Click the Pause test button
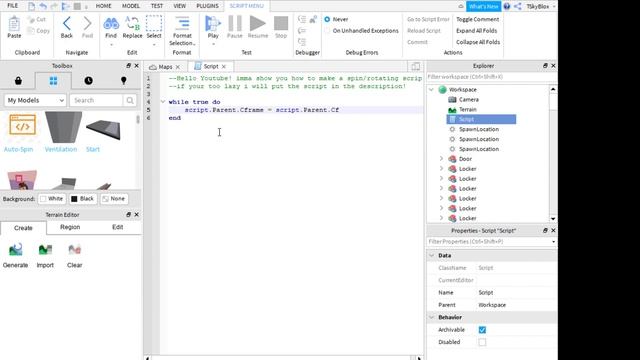The width and height of the screenshot is (640, 360). pyautogui.click(x=235, y=23)
